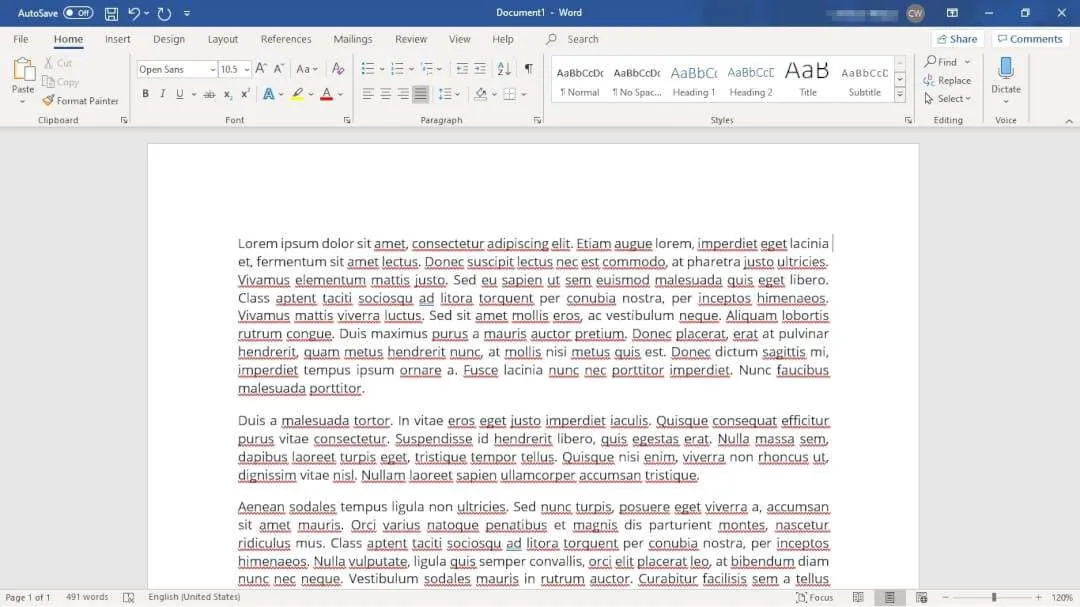Click the zoom slider handle
Screen dimensions: 1080x607
pos(994,597)
